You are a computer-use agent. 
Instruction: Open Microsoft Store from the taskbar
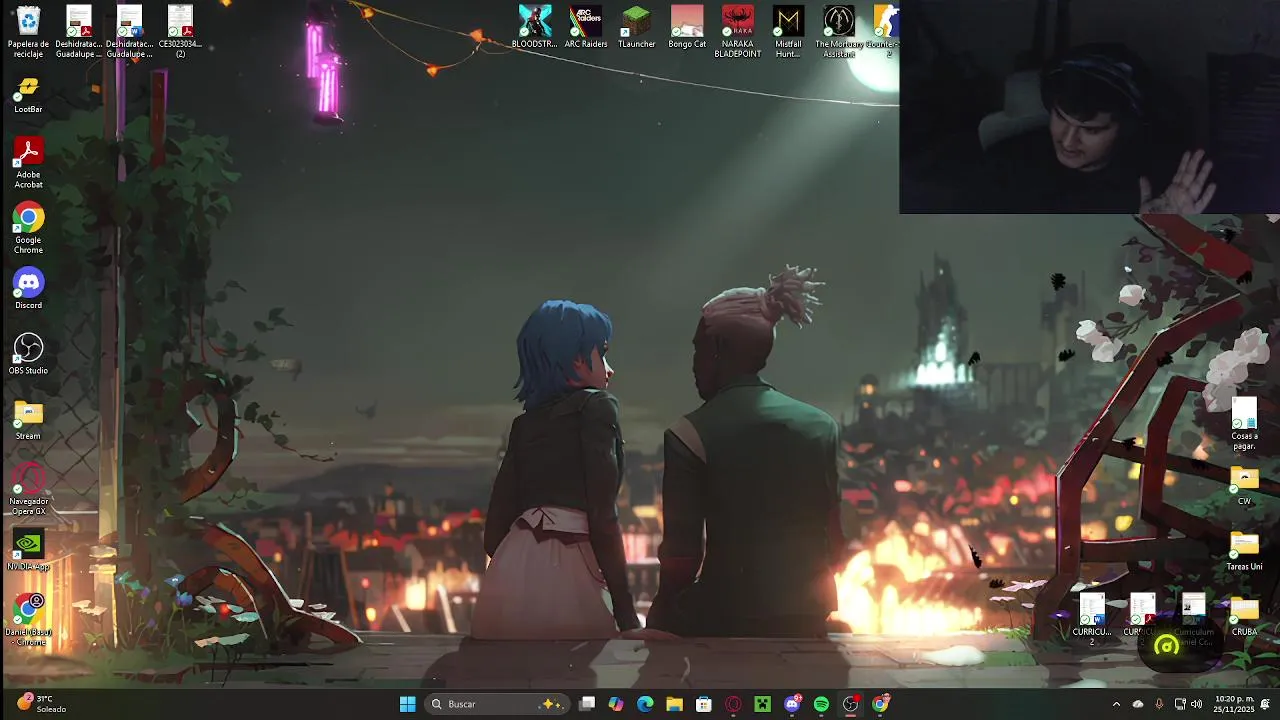(704, 704)
